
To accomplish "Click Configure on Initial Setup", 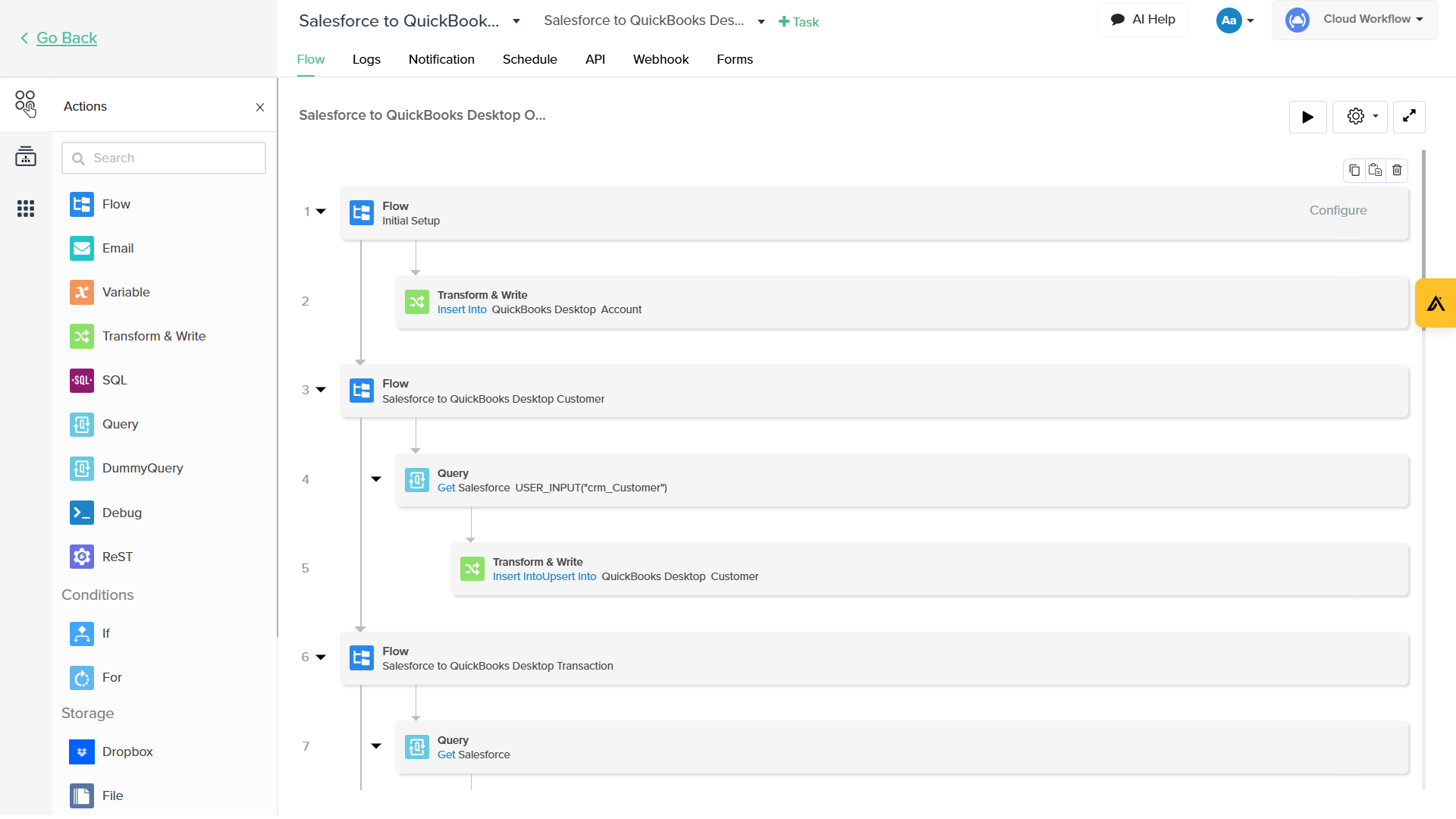I will [x=1338, y=210].
